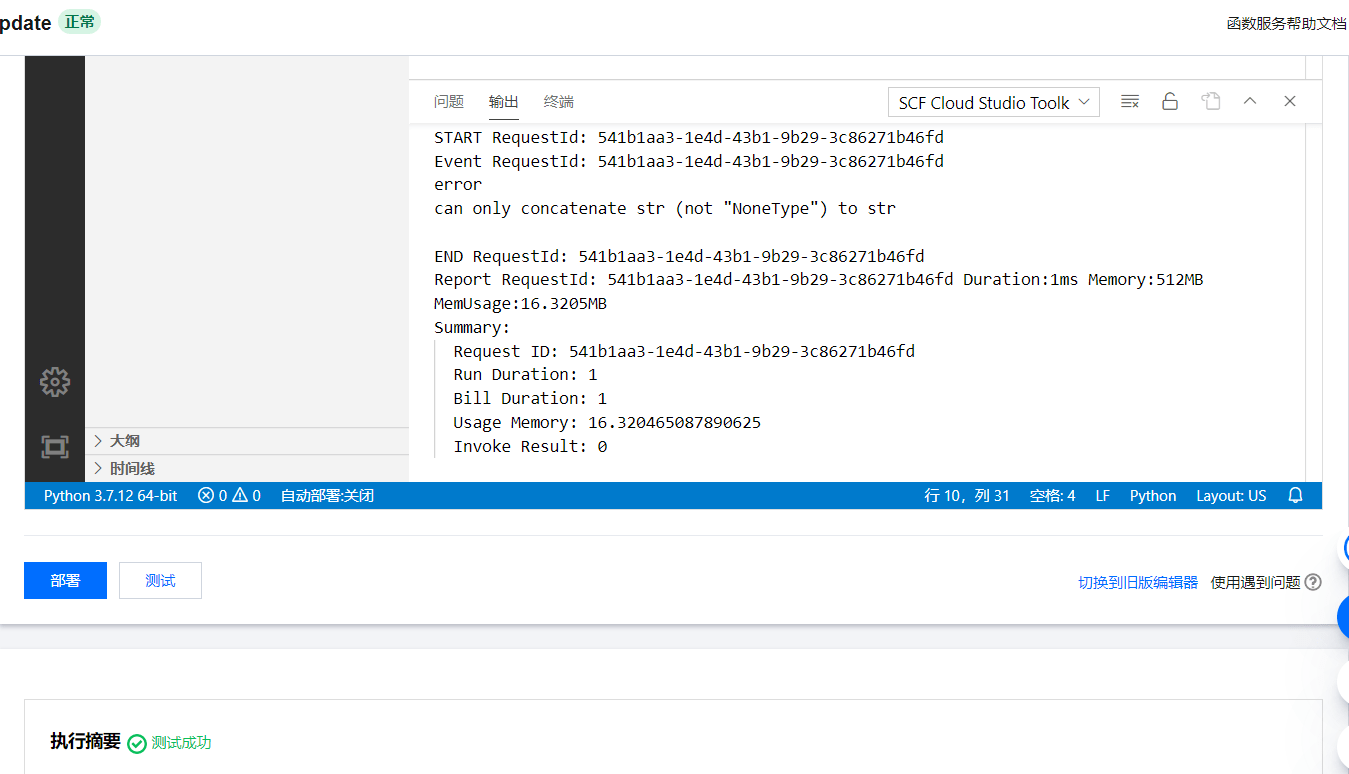This screenshot has width=1349, height=774.
Task: Click the Event RequestId output line
Action: tap(689, 161)
